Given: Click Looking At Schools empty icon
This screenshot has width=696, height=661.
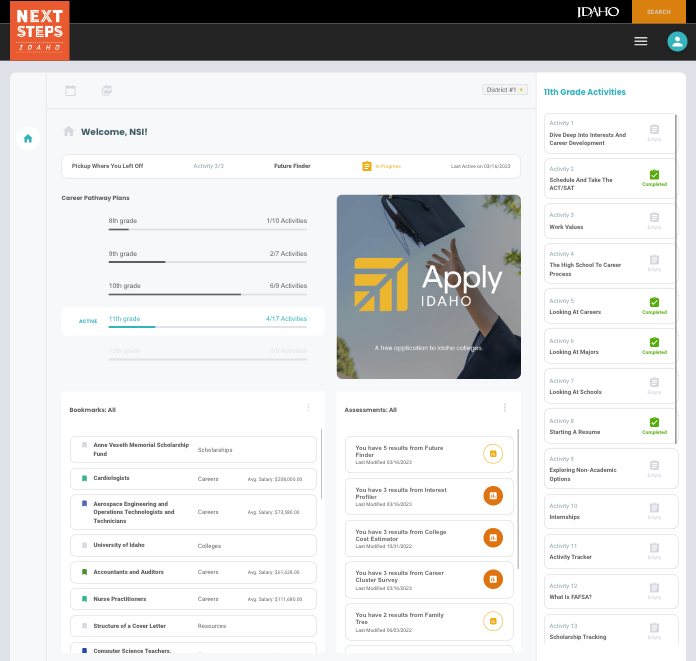Looking at the screenshot, I should click(654, 382).
